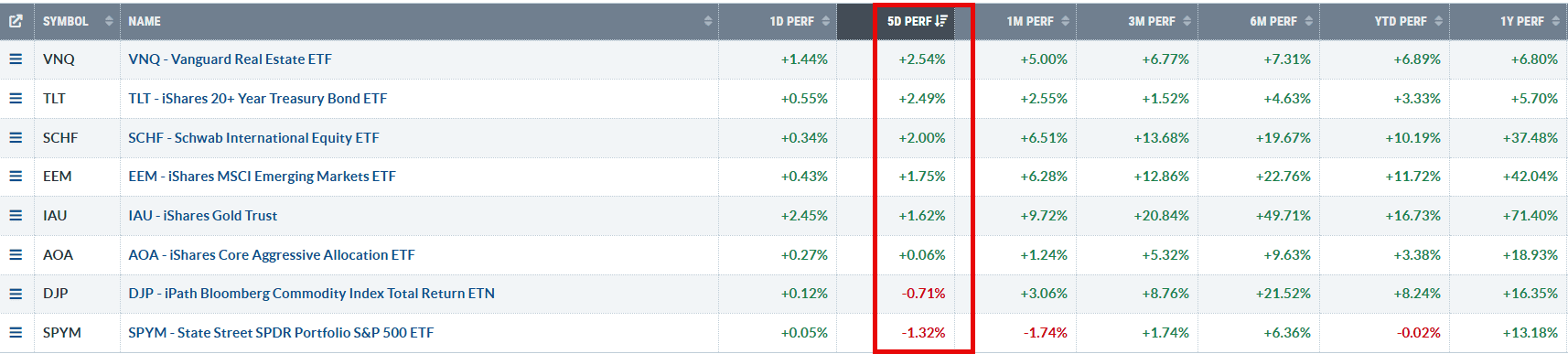
Task: Open the AOA row hamburger menu icon
Action: coord(16,254)
